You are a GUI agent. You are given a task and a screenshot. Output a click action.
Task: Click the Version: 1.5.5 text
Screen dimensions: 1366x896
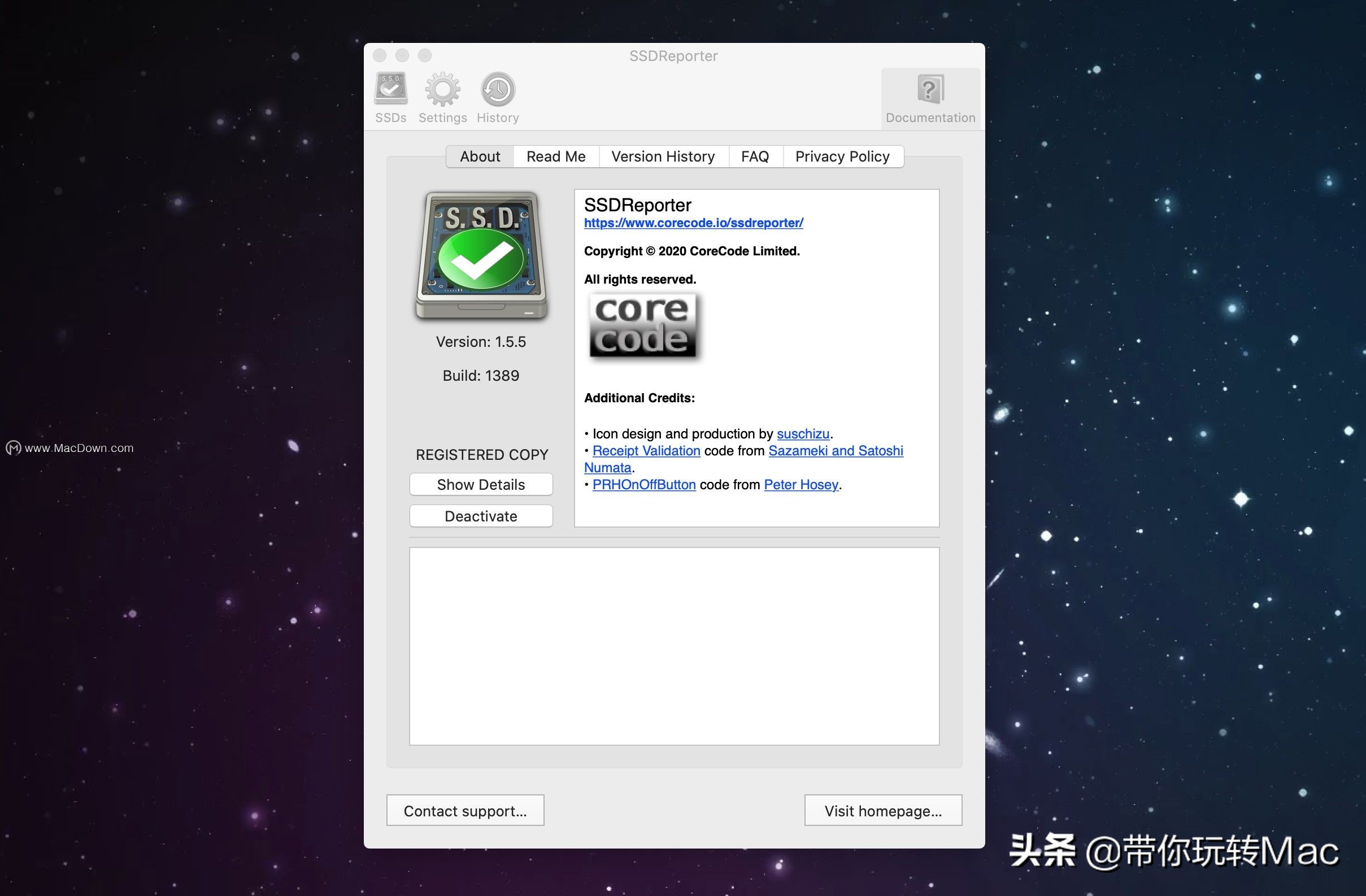coord(481,342)
